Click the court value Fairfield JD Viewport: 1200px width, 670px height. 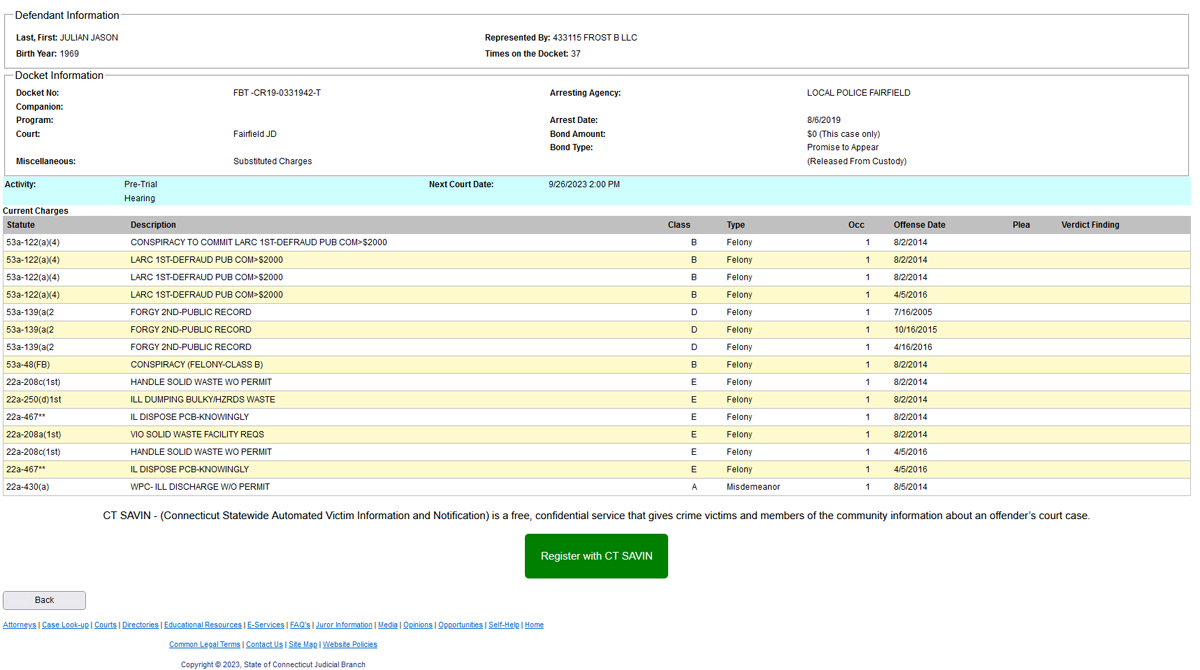(x=255, y=134)
